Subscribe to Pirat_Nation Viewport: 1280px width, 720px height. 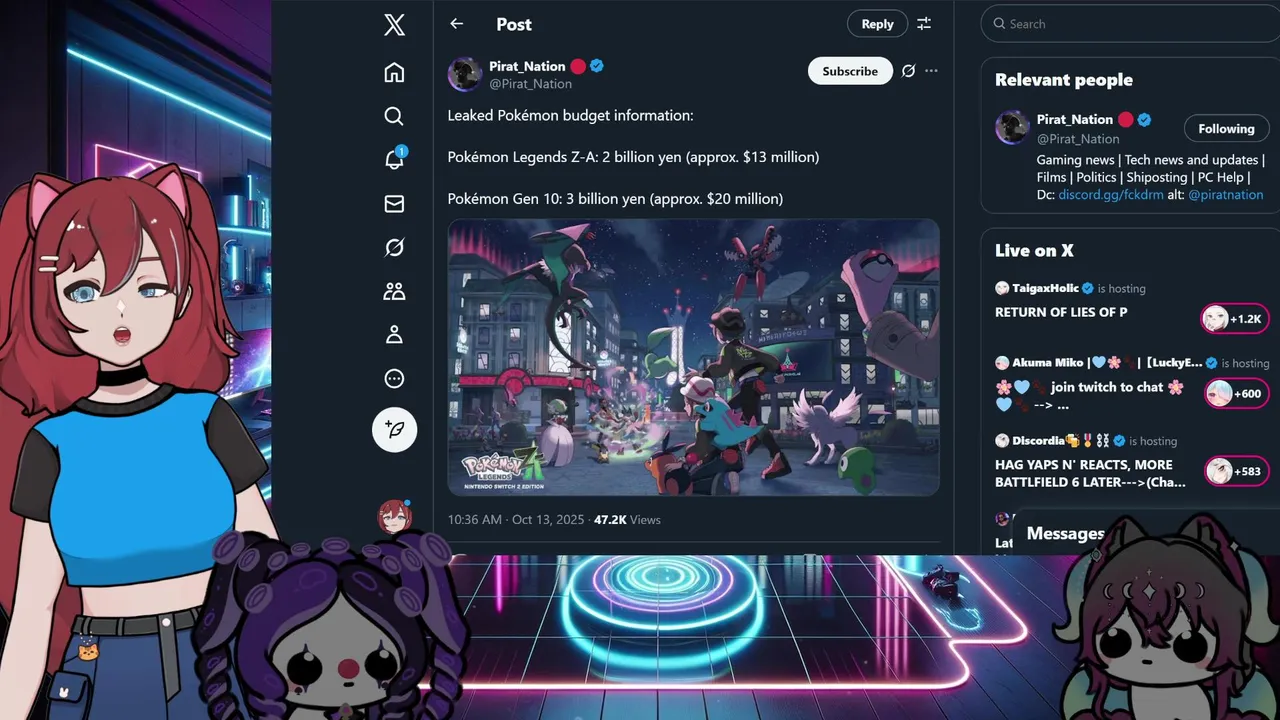coord(850,71)
